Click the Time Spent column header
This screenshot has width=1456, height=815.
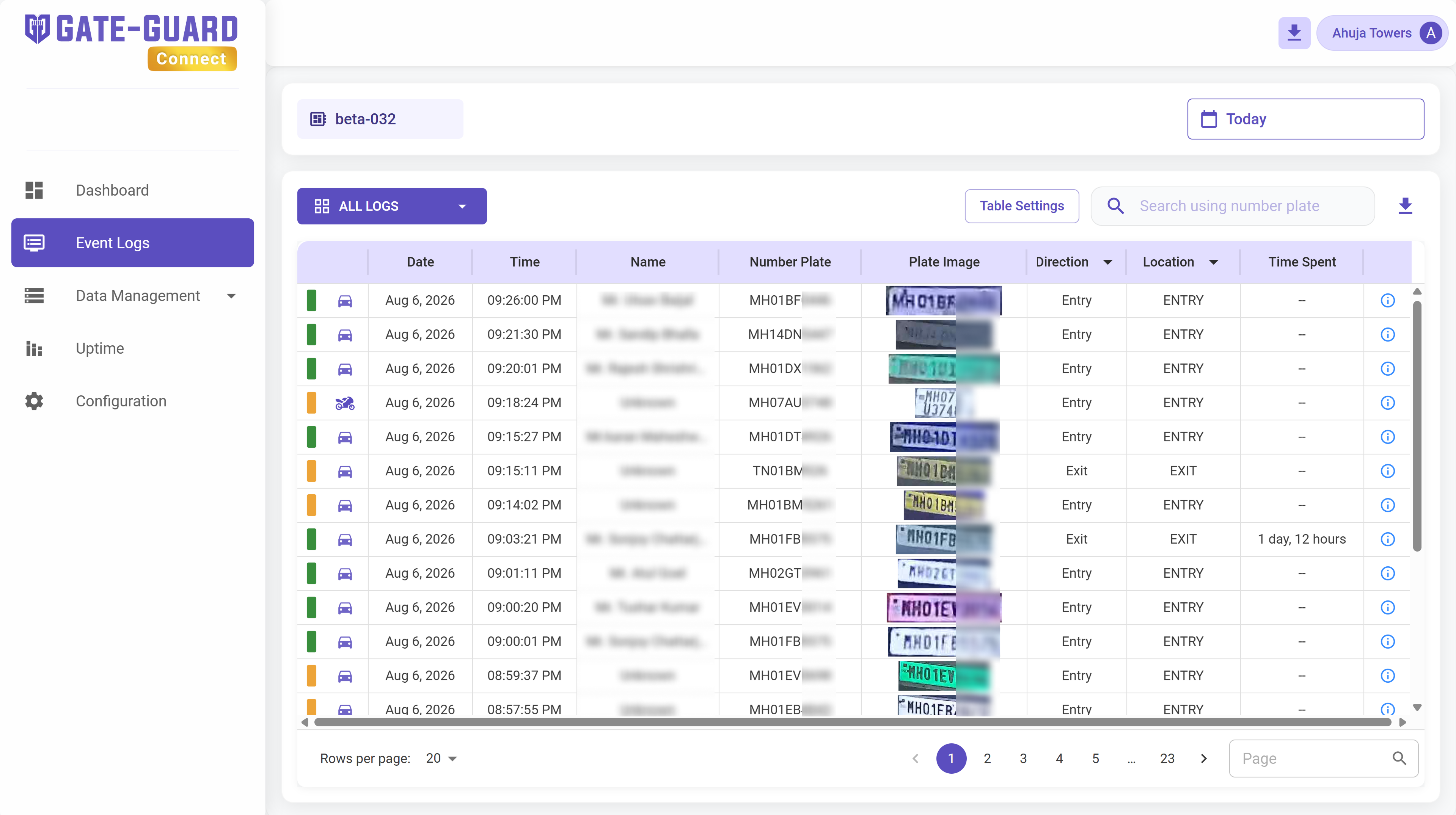tap(1301, 262)
